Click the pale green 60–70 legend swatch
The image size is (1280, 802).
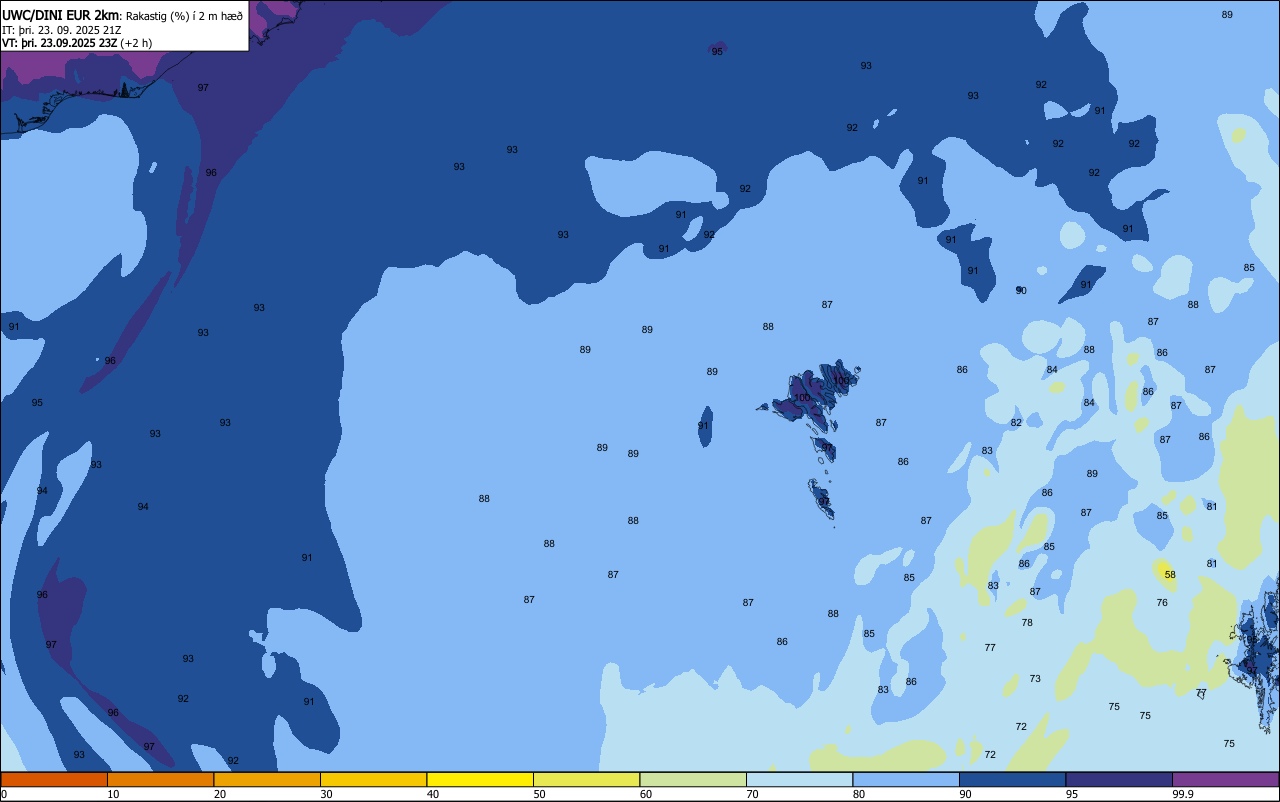(693, 779)
